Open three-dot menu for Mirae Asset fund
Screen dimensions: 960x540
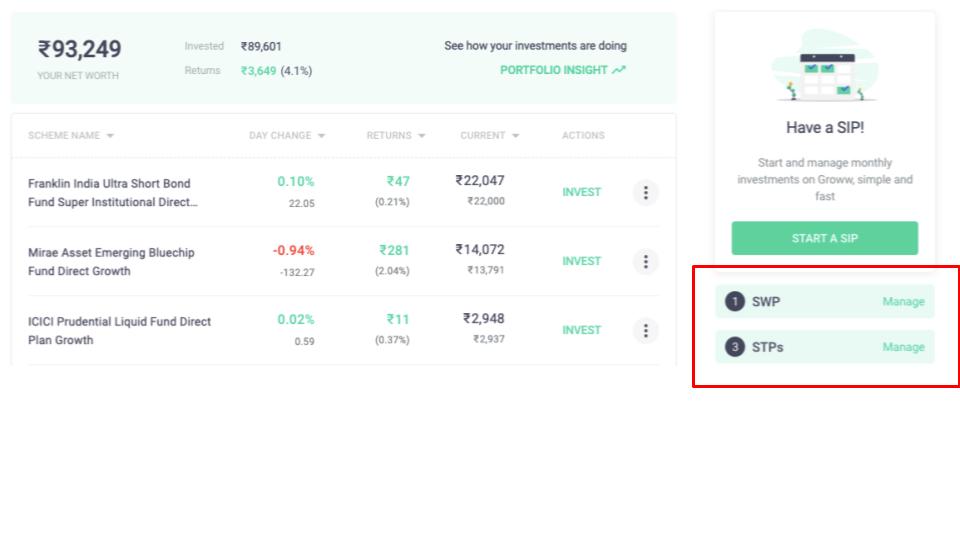click(x=645, y=262)
